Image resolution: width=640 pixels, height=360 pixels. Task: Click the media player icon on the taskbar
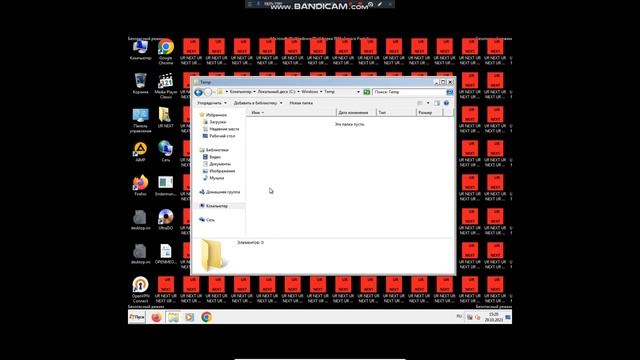pos(189,317)
